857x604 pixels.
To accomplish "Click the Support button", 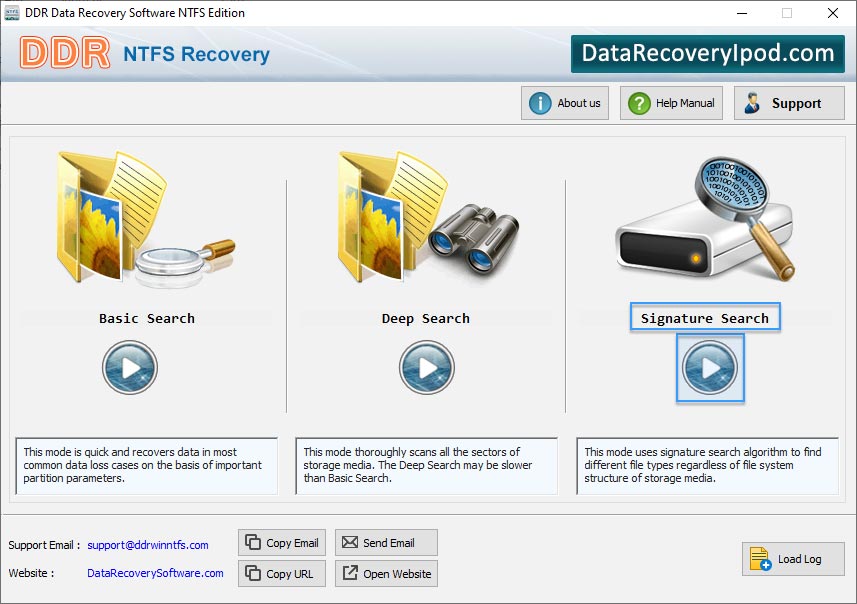I will click(x=789, y=103).
